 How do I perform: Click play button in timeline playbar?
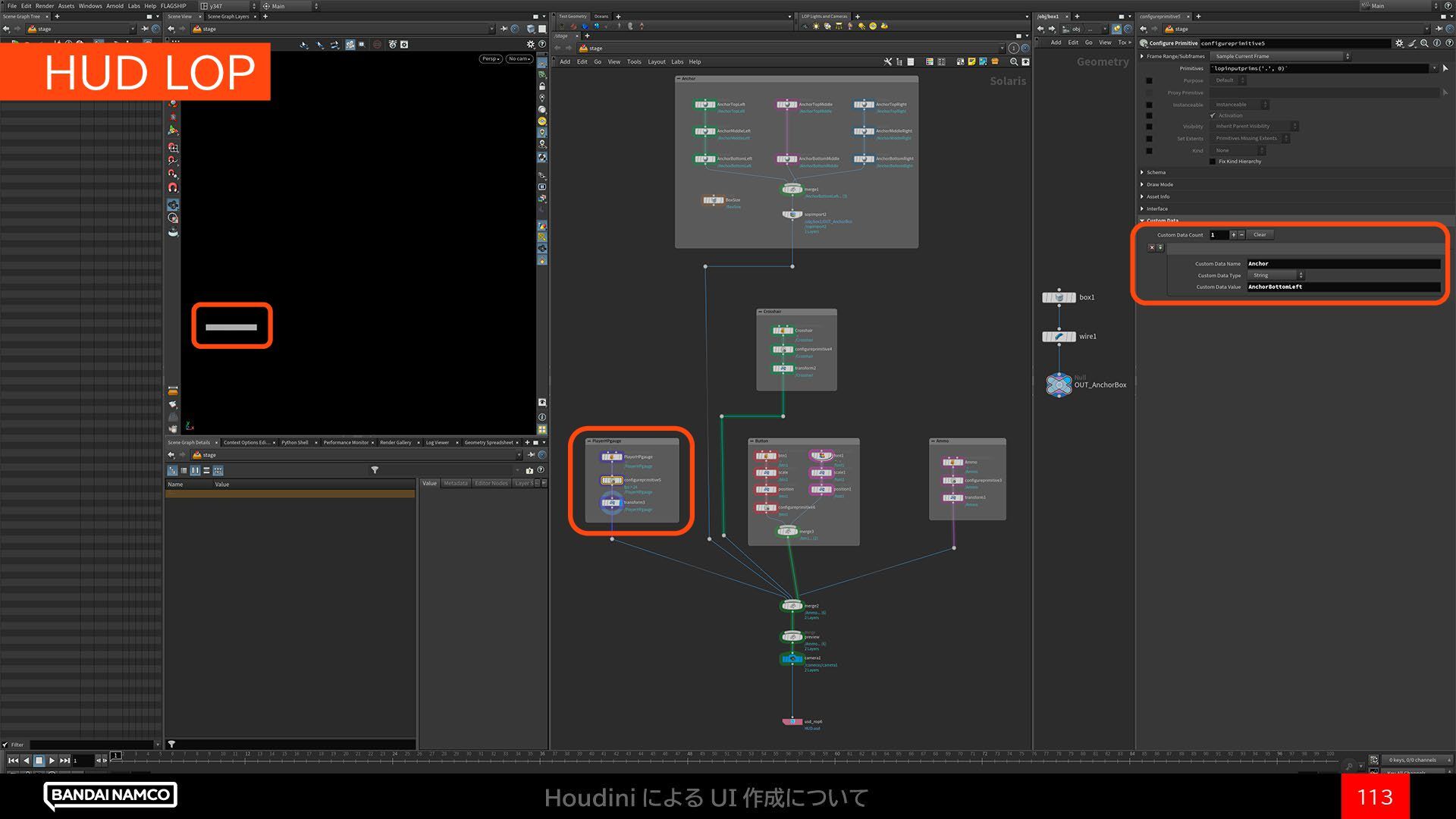pos(52,760)
